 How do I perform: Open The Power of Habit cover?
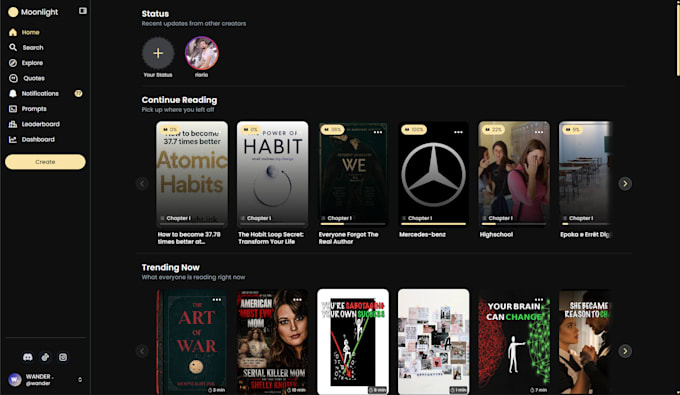click(272, 174)
